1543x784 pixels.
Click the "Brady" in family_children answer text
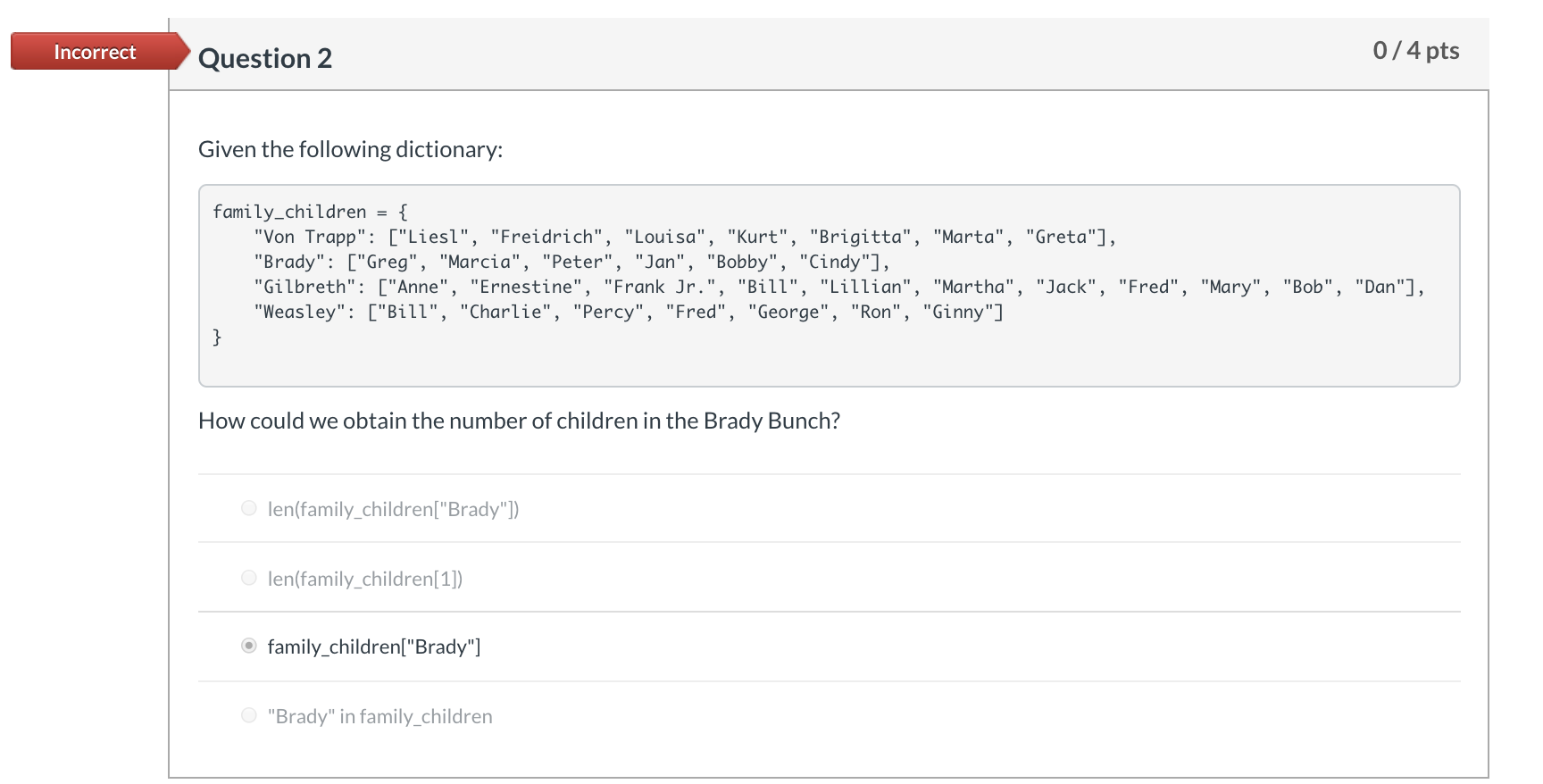click(x=379, y=716)
